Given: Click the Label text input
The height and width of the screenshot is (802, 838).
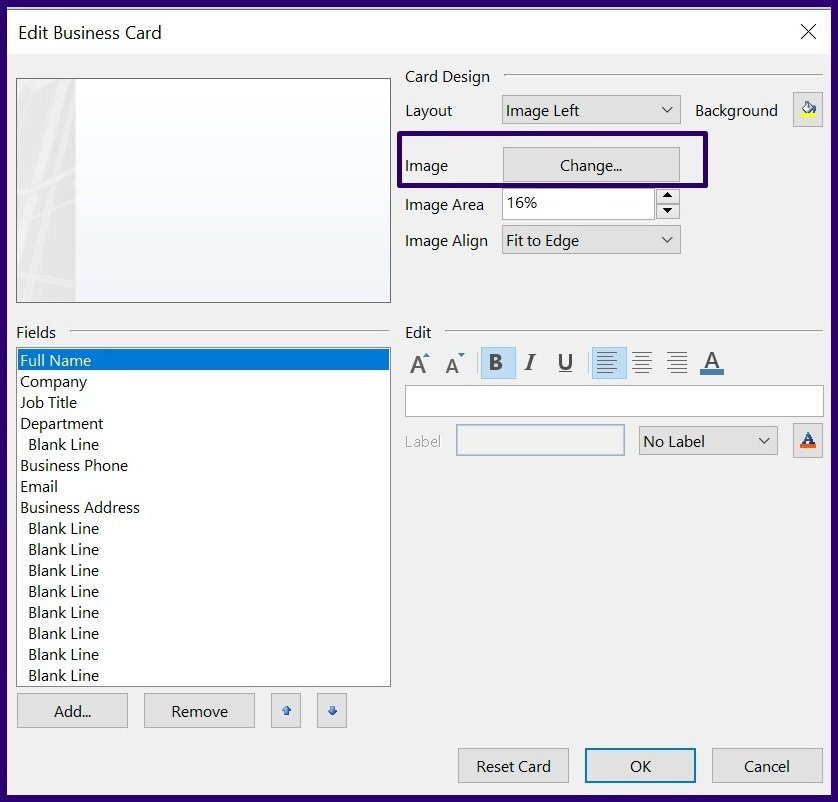Looking at the screenshot, I should pyautogui.click(x=540, y=440).
